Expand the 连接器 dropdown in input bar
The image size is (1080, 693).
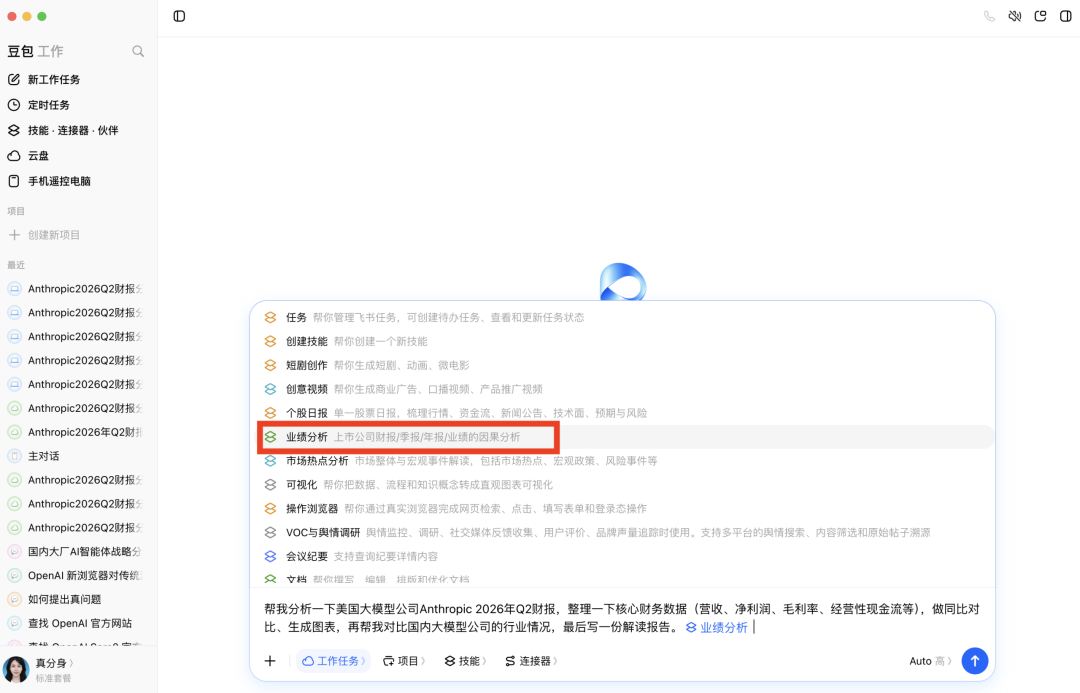pos(530,661)
